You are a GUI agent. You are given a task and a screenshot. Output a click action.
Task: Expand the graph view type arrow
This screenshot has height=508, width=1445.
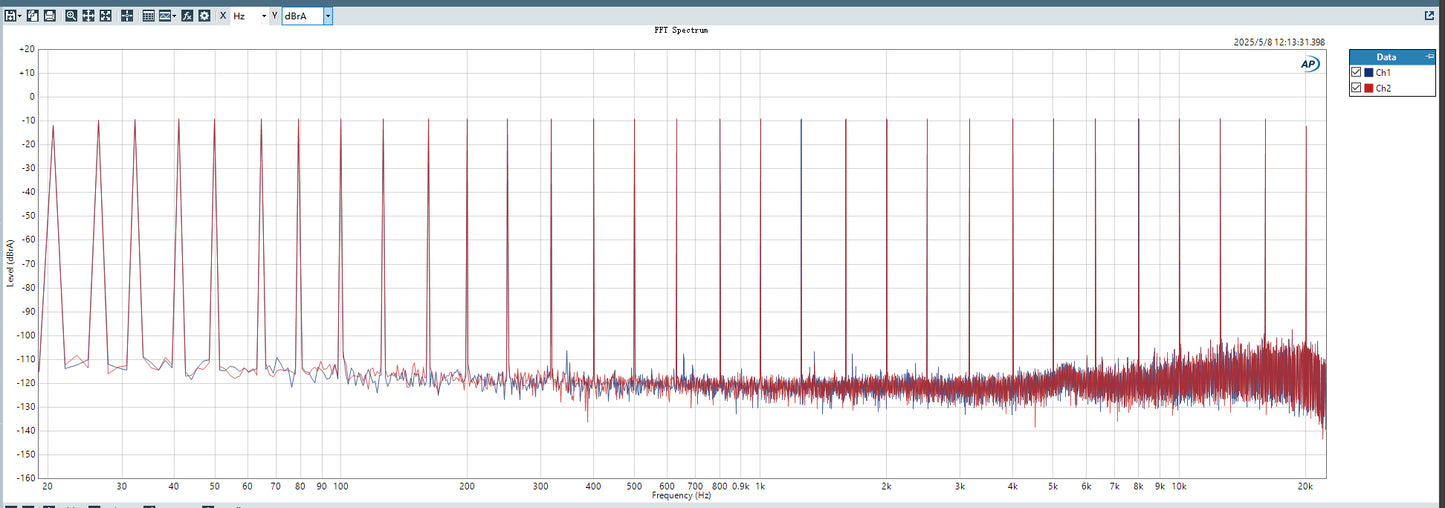(x=174, y=16)
